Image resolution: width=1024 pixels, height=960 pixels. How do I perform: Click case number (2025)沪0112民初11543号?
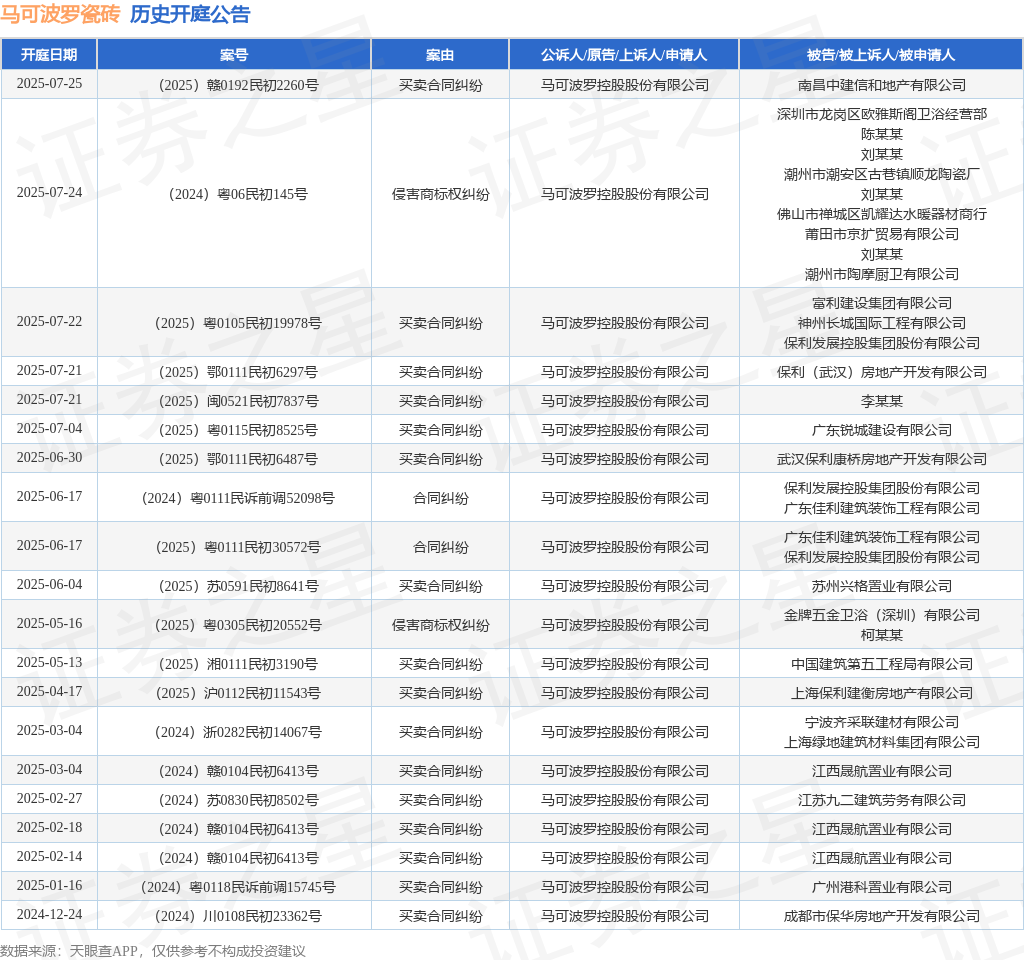click(x=238, y=693)
